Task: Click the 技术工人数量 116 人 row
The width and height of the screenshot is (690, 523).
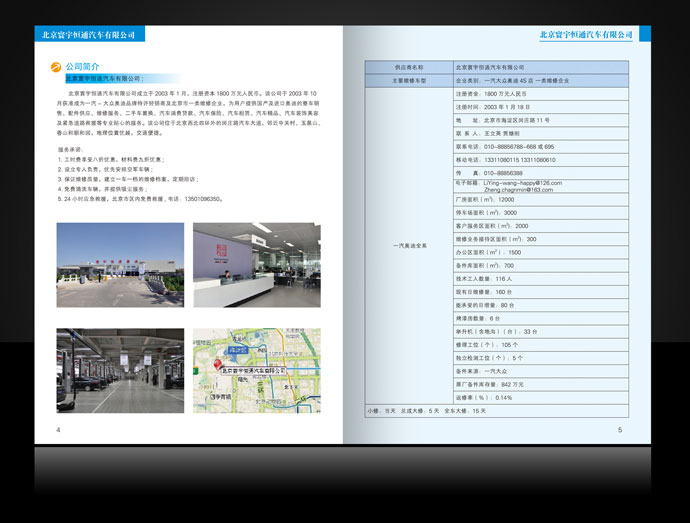Action: [x=541, y=279]
